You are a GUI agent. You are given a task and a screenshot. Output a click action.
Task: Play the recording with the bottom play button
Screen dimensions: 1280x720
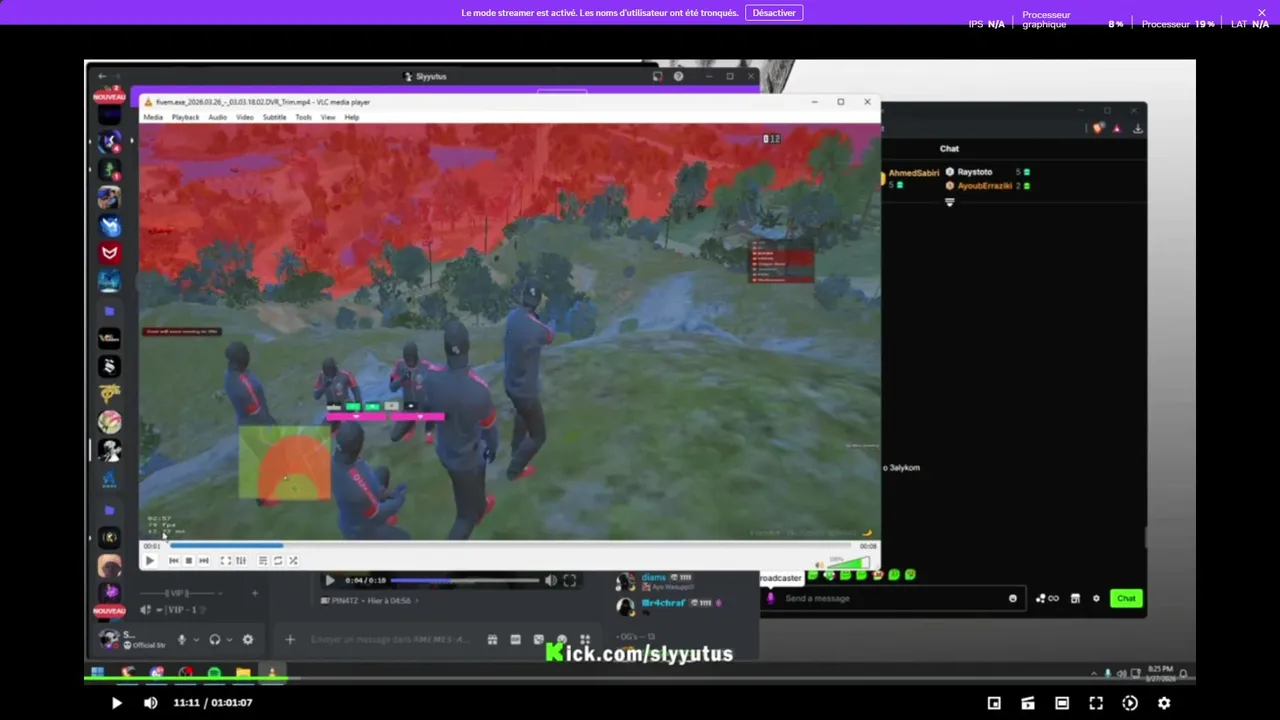pos(116,703)
